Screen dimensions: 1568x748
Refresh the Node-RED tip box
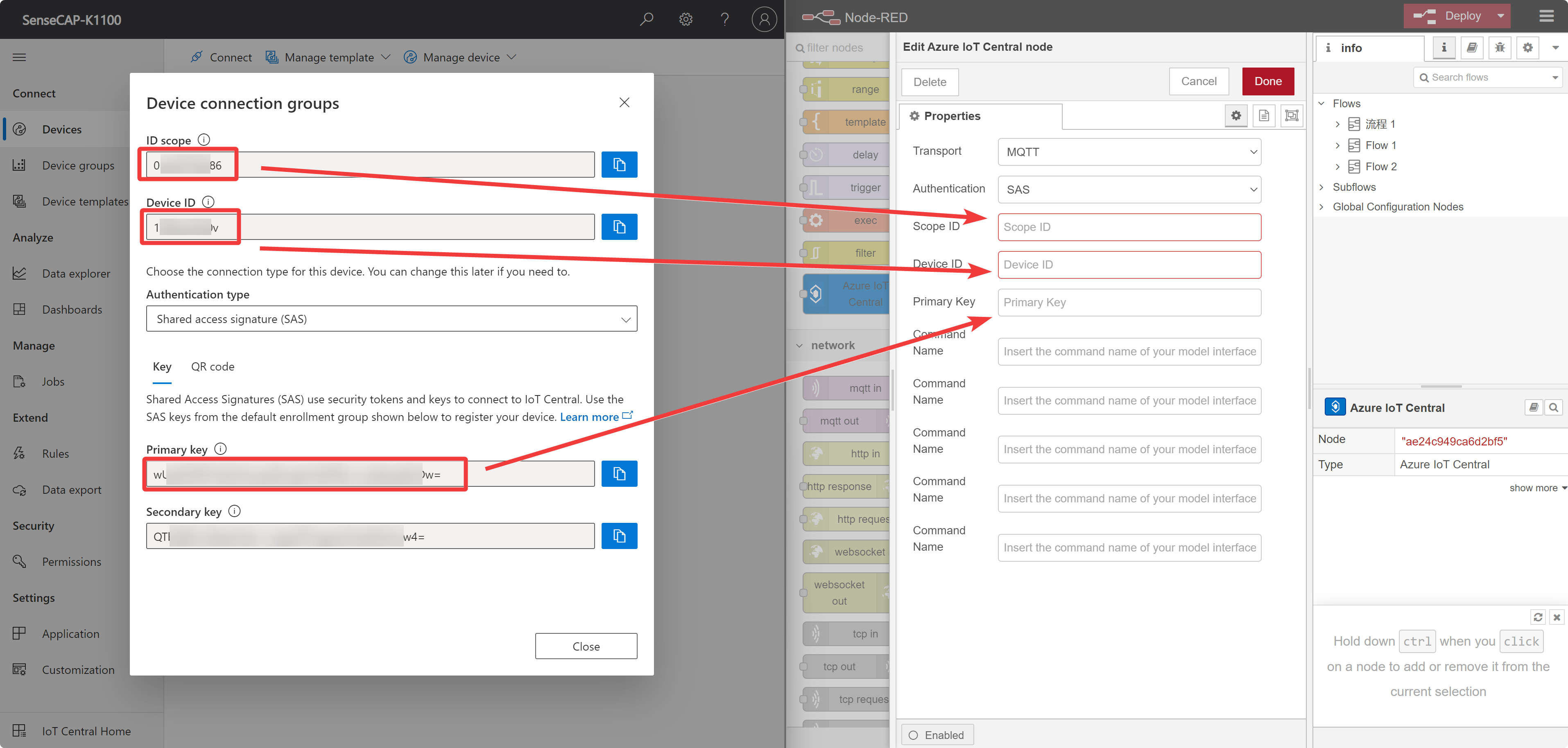1538,617
